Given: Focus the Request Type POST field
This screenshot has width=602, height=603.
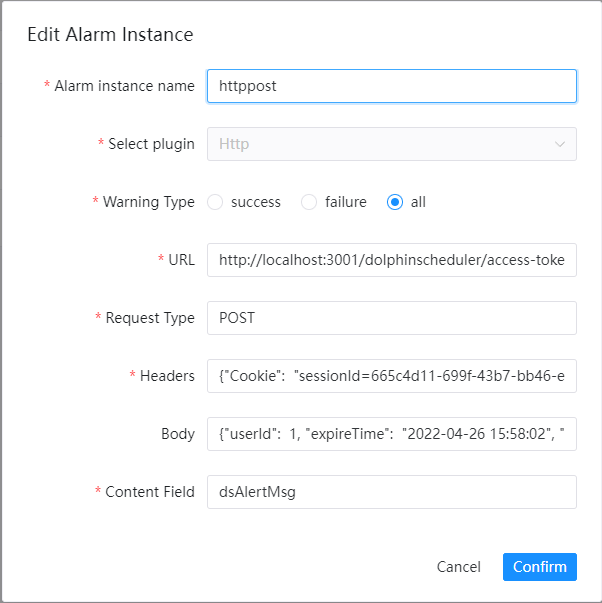Looking at the screenshot, I should [391, 318].
